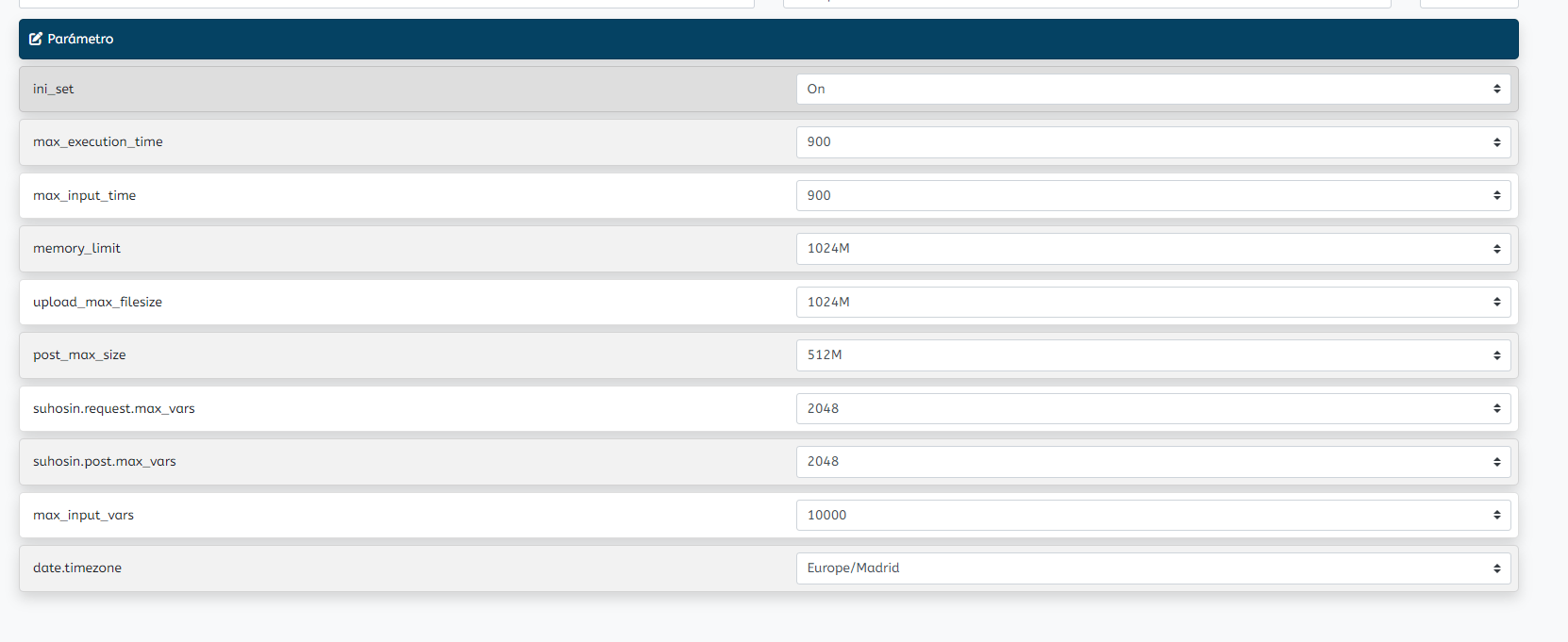Open the suhosin.post.max_vars dropdown
Screen dimensions: 1568x642
point(1153,462)
